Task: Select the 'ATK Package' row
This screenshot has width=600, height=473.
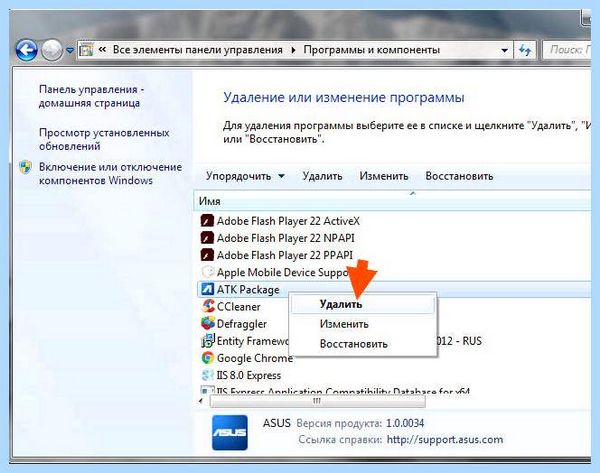Action: [394, 289]
